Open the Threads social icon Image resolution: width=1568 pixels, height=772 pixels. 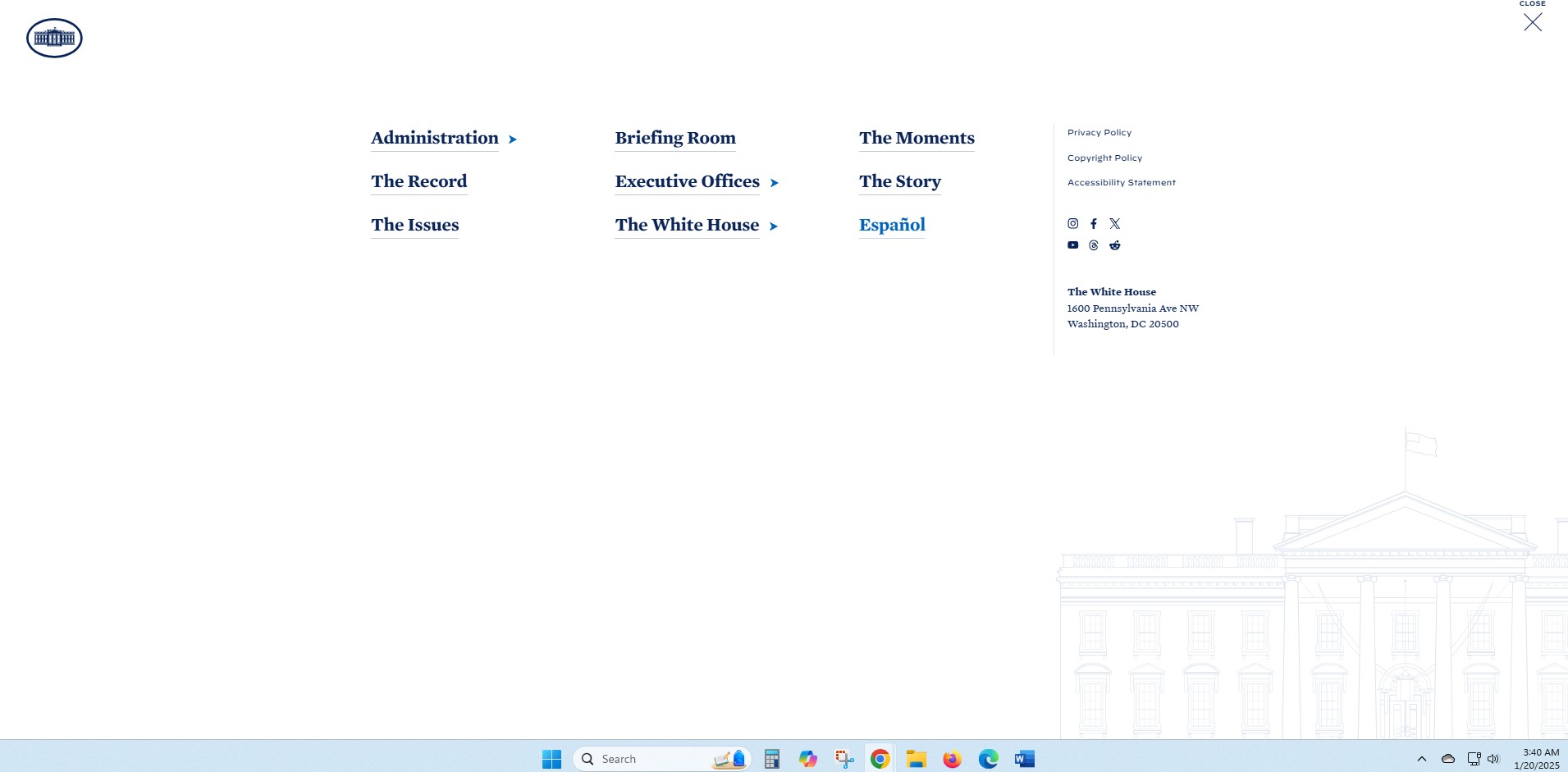click(x=1093, y=245)
